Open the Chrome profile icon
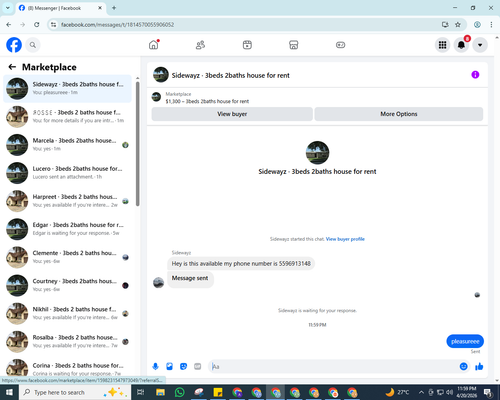Screen dimensions: 500x400 477,25
